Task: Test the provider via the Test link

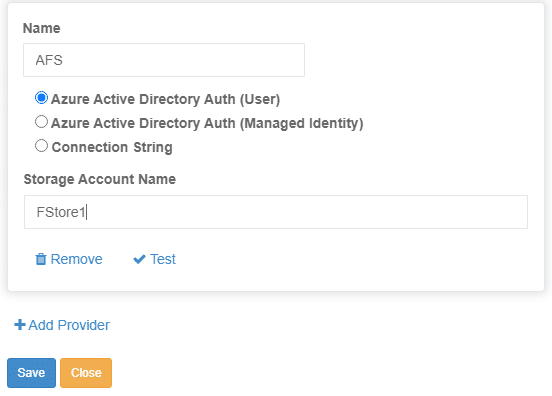Action: pos(163,259)
